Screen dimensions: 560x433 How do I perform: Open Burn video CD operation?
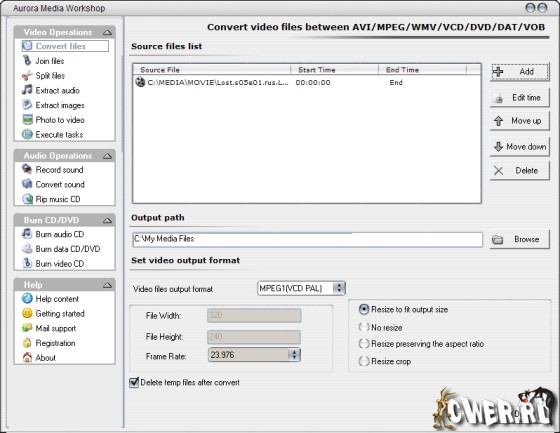click(60, 264)
